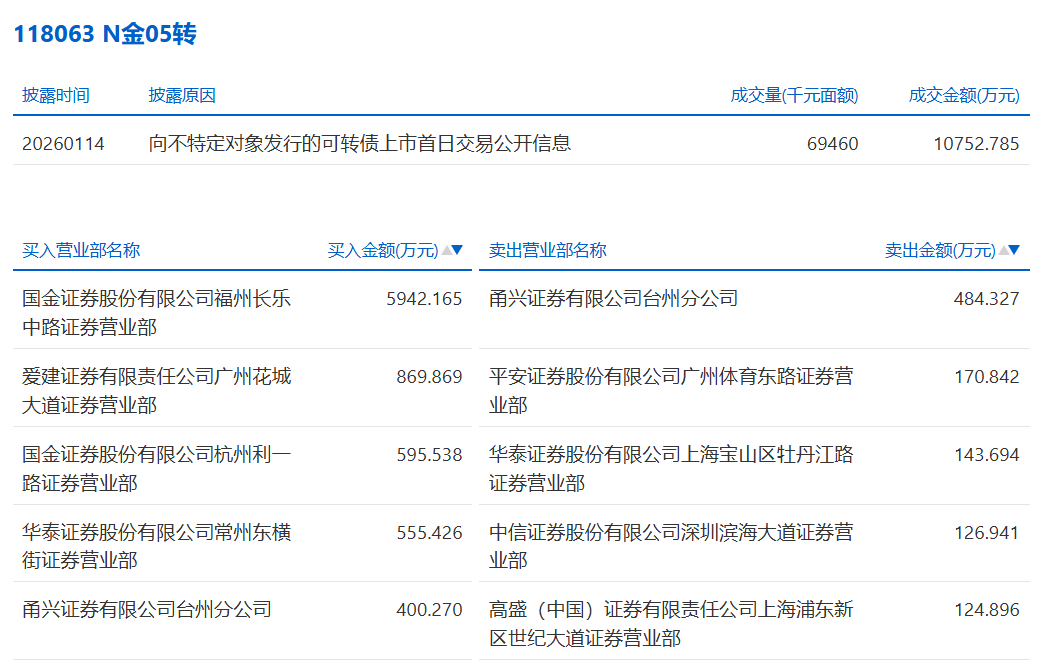The image size is (1038, 663).
Task: Click the 成交金额(万元) header
Action: tap(964, 95)
